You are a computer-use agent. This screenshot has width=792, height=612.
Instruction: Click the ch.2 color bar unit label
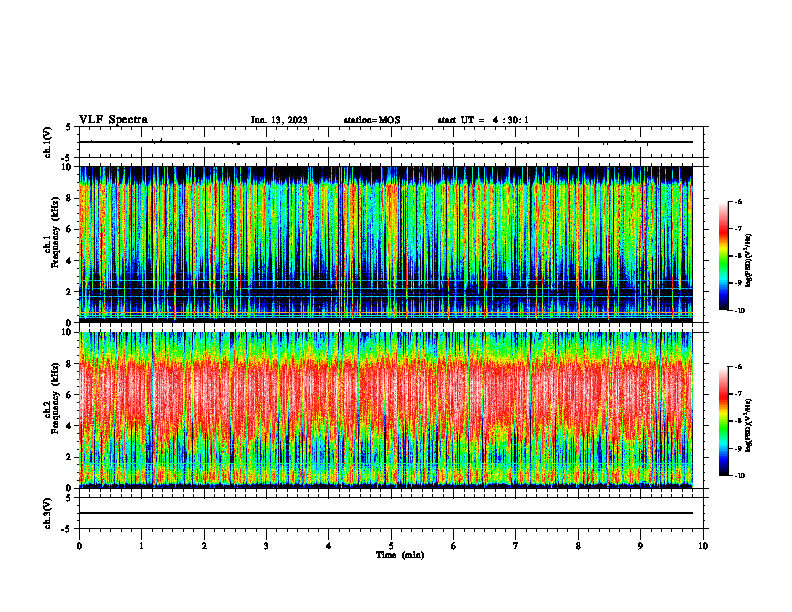[x=749, y=425]
